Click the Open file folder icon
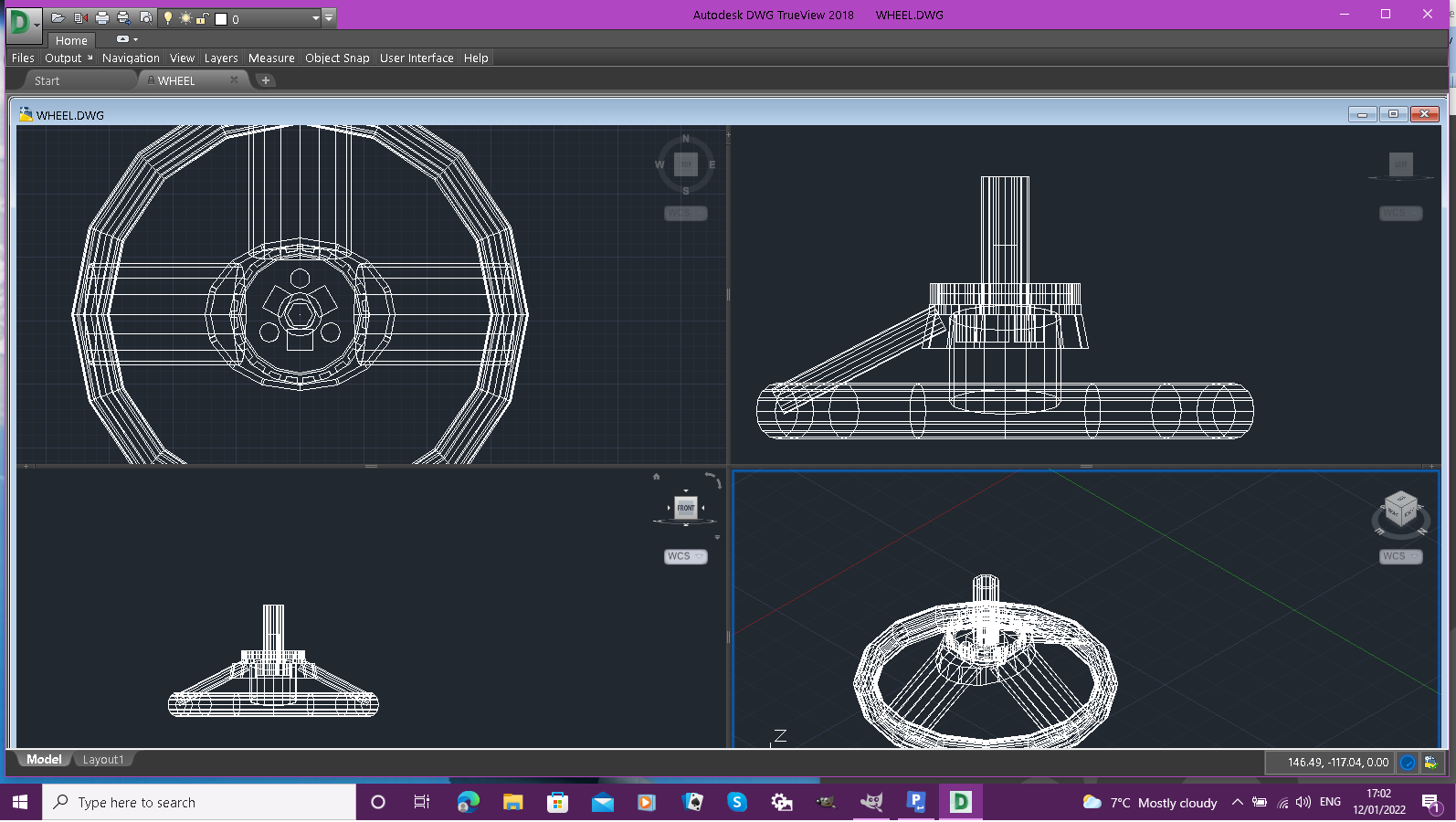Screen dimensions: 1456x822 point(58,17)
